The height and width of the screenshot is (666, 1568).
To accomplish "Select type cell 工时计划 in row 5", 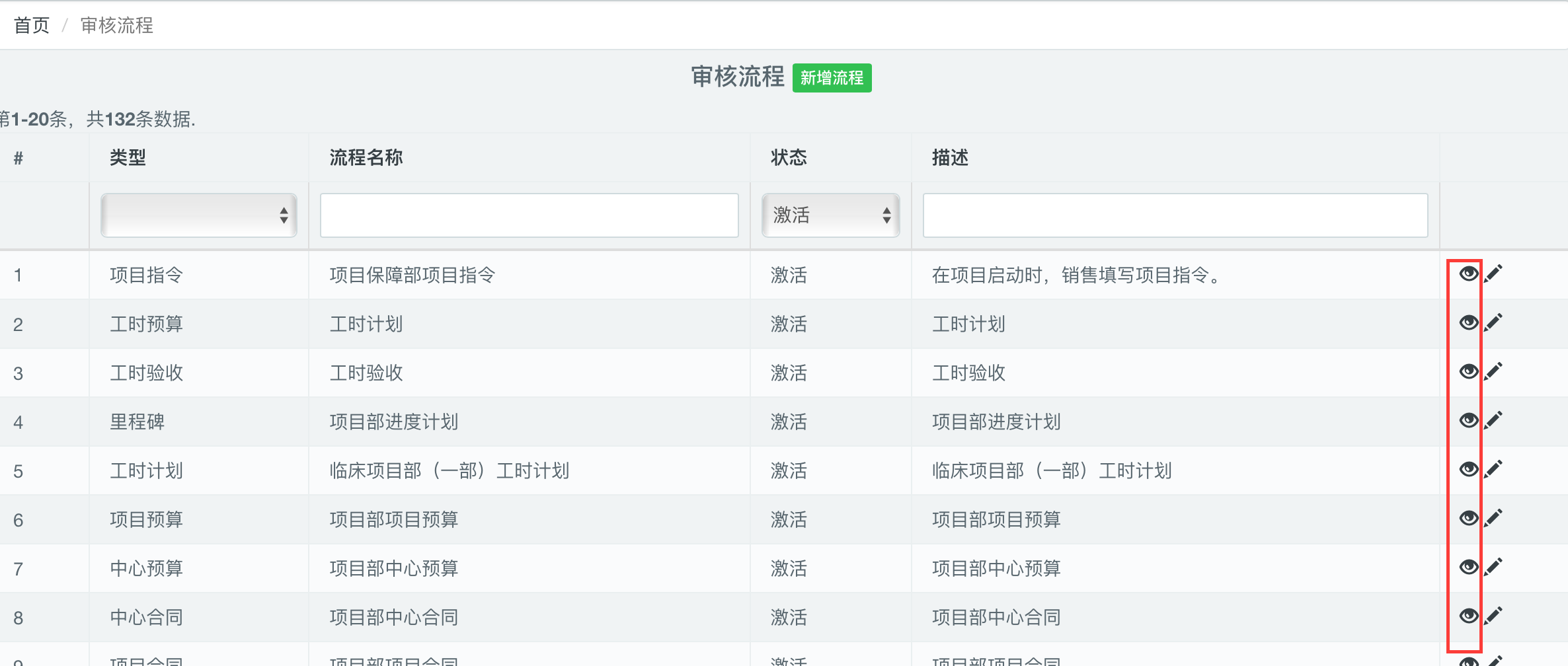I will click(x=146, y=470).
